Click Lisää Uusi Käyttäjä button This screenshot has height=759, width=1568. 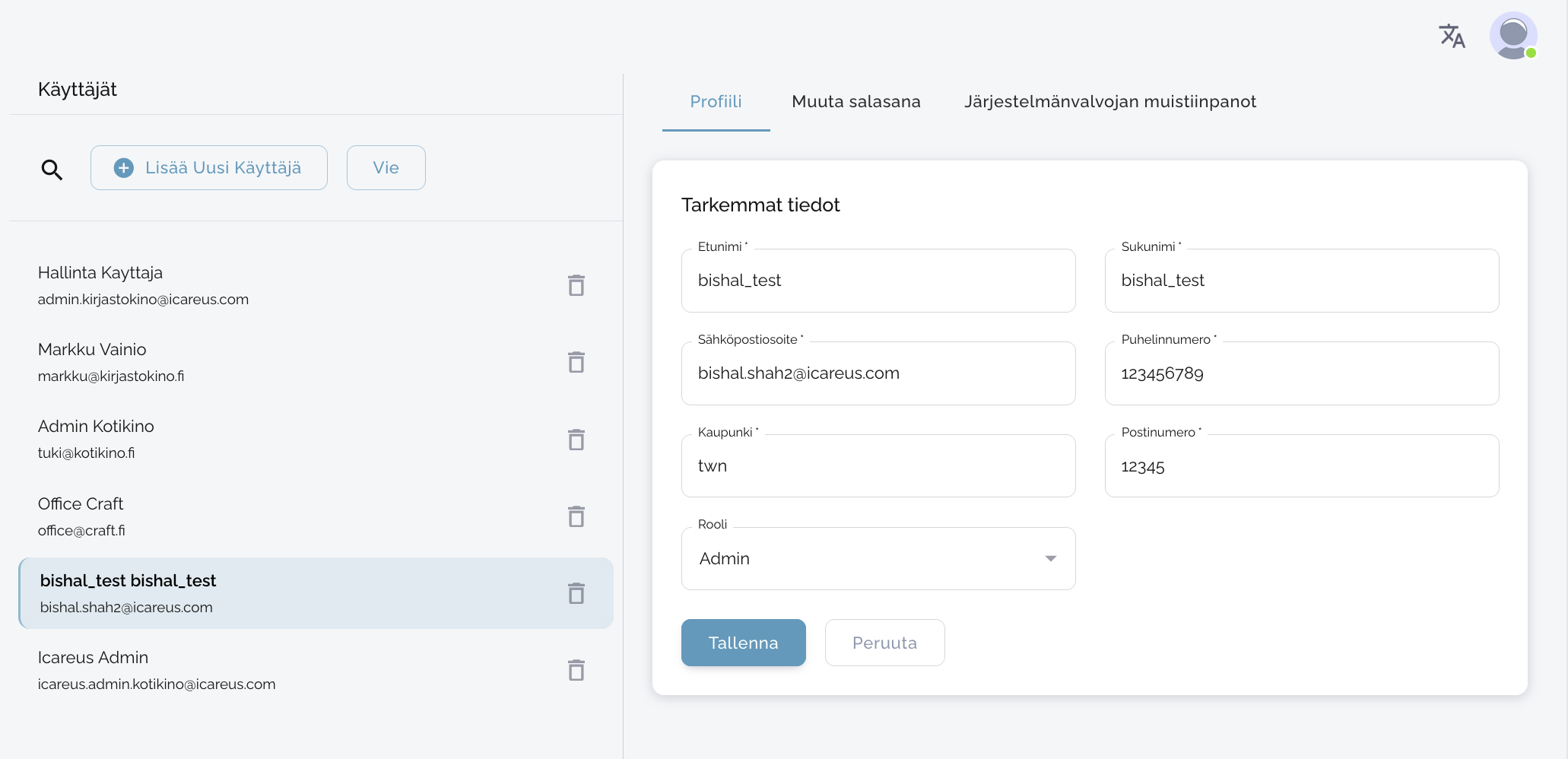pyautogui.click(x=209, y=168)
